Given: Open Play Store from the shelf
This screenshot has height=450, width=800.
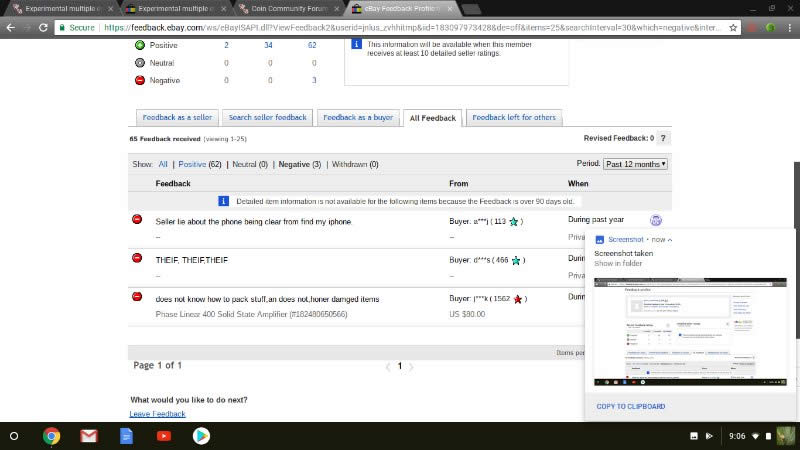Looking at the screenshot, I should [x=201, y=436].
